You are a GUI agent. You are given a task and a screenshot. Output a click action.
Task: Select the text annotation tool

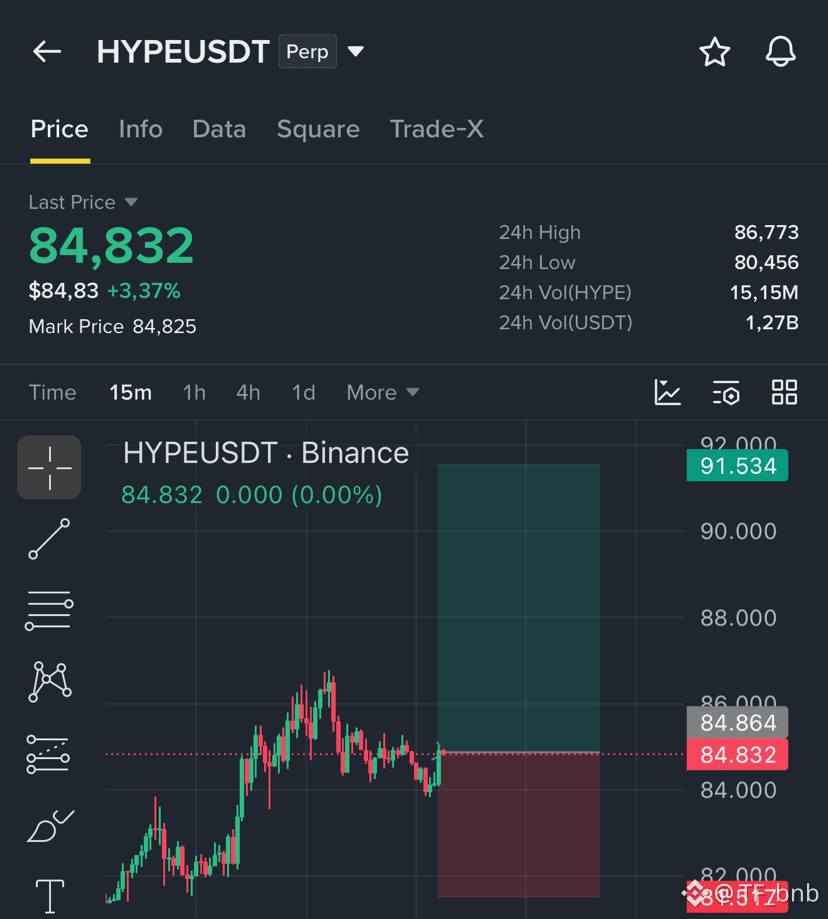(50, 896)
